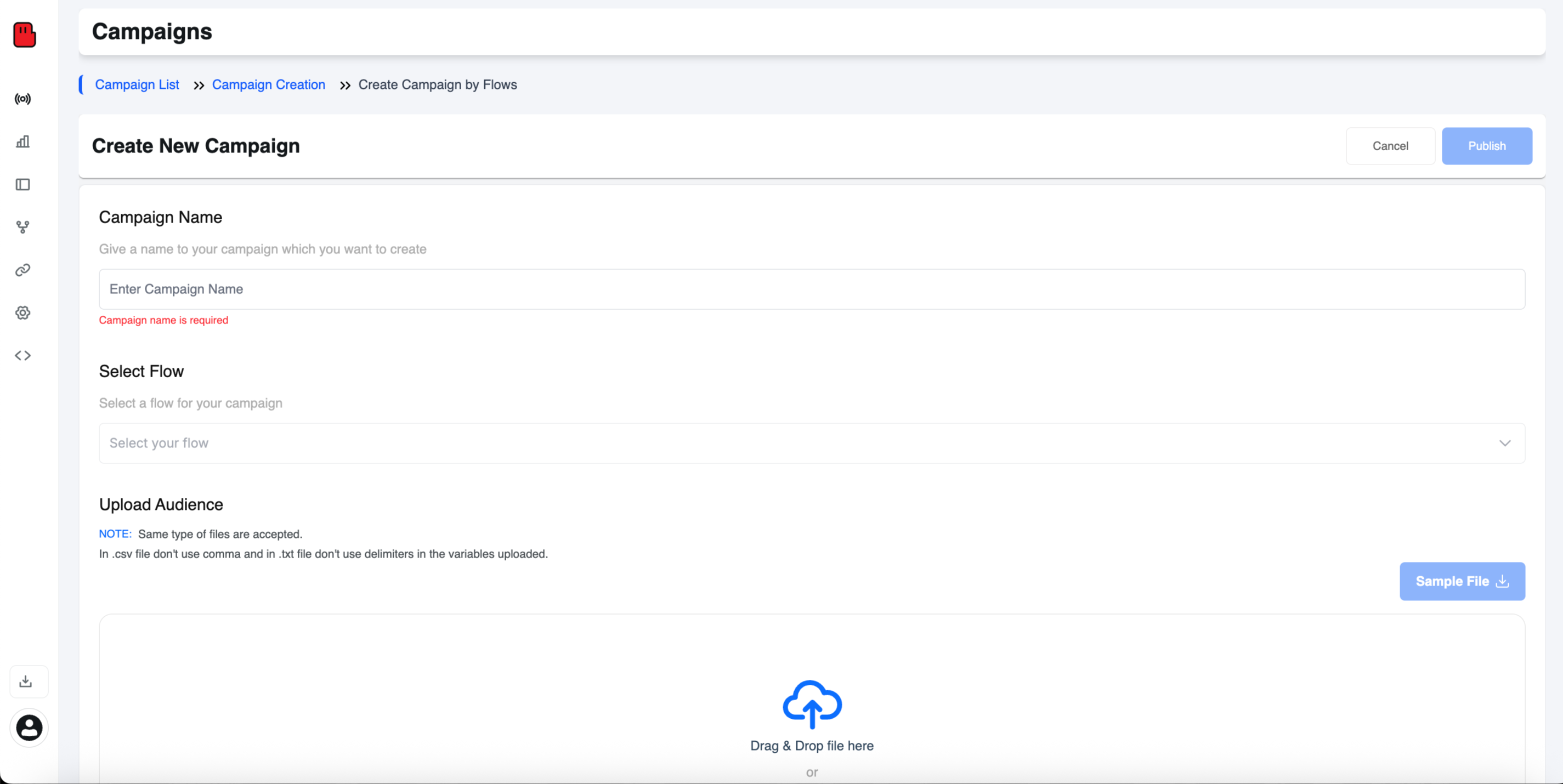Expand flow list using chevron arrow
1563x784 pixels.
coord(1505,443)
